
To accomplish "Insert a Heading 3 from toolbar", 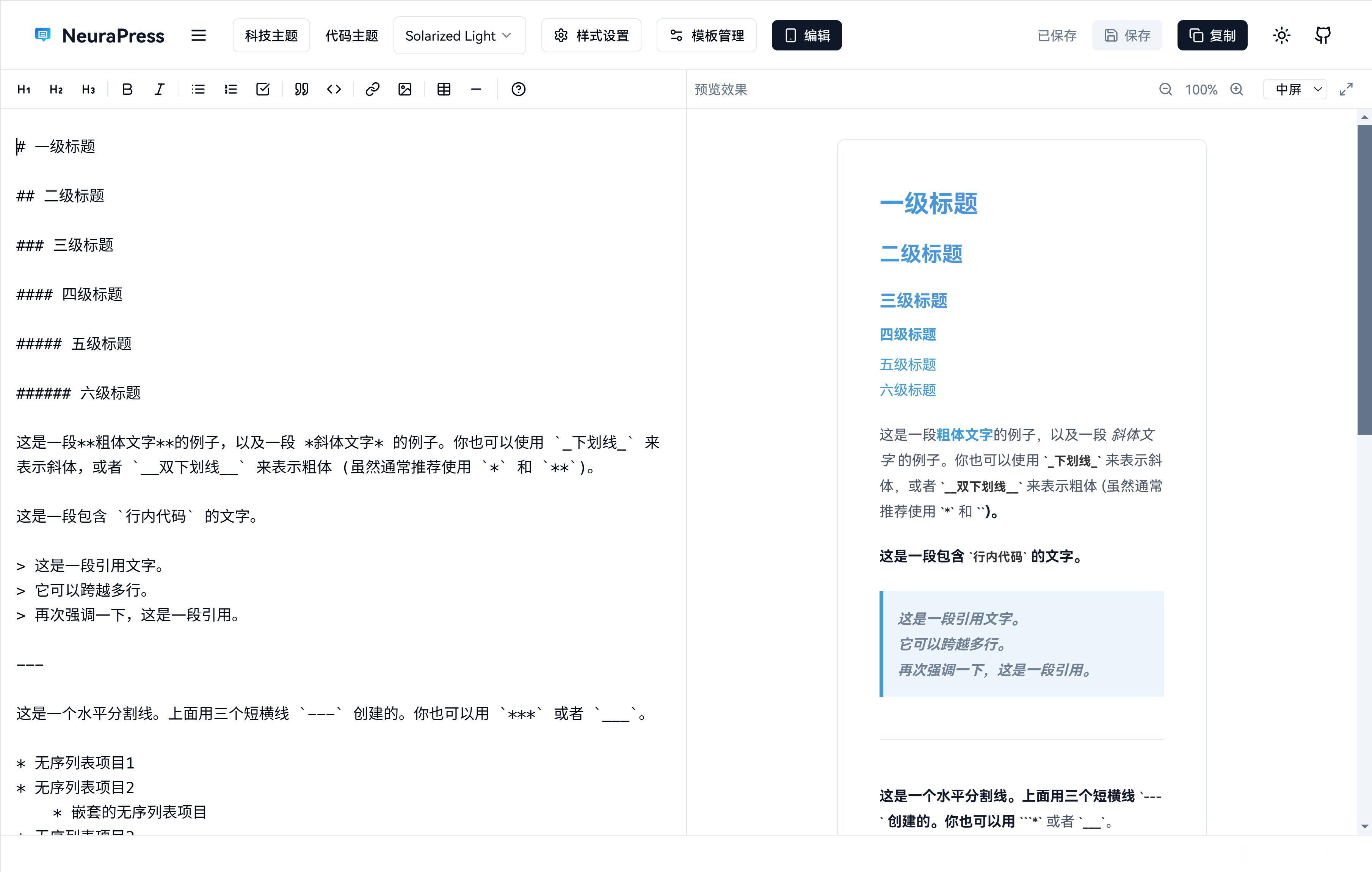I will [88, 90].
